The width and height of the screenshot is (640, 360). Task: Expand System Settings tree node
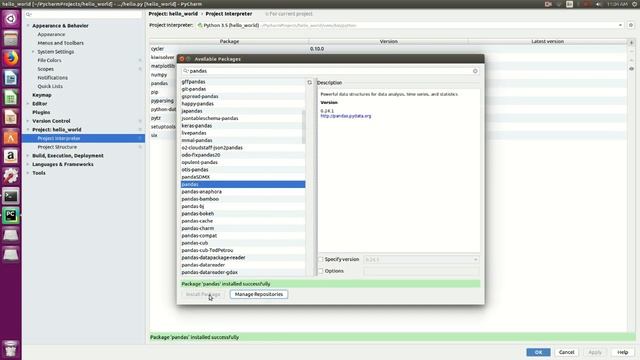(33, 52)
